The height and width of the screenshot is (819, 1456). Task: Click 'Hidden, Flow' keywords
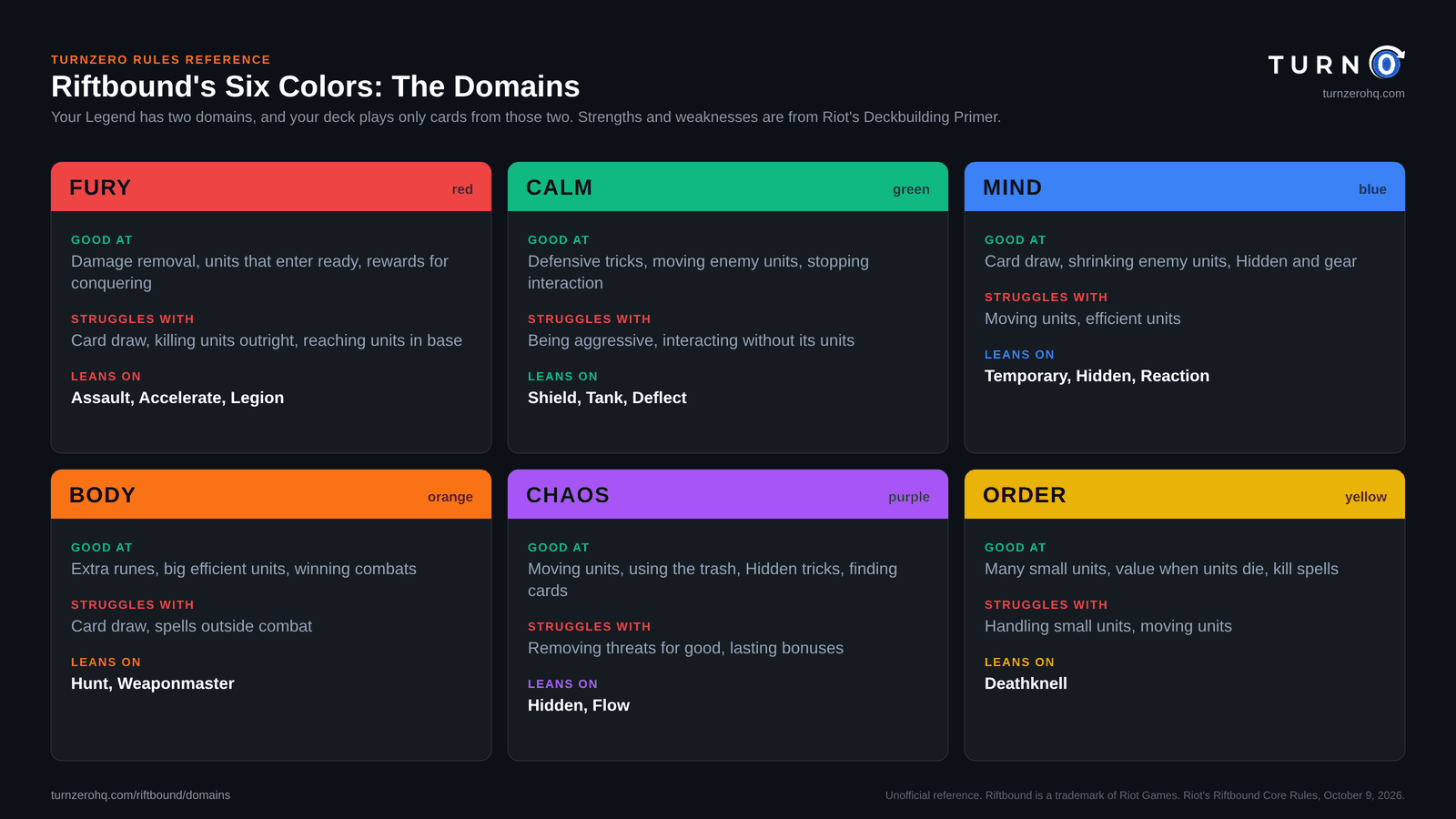coord(579,705)
